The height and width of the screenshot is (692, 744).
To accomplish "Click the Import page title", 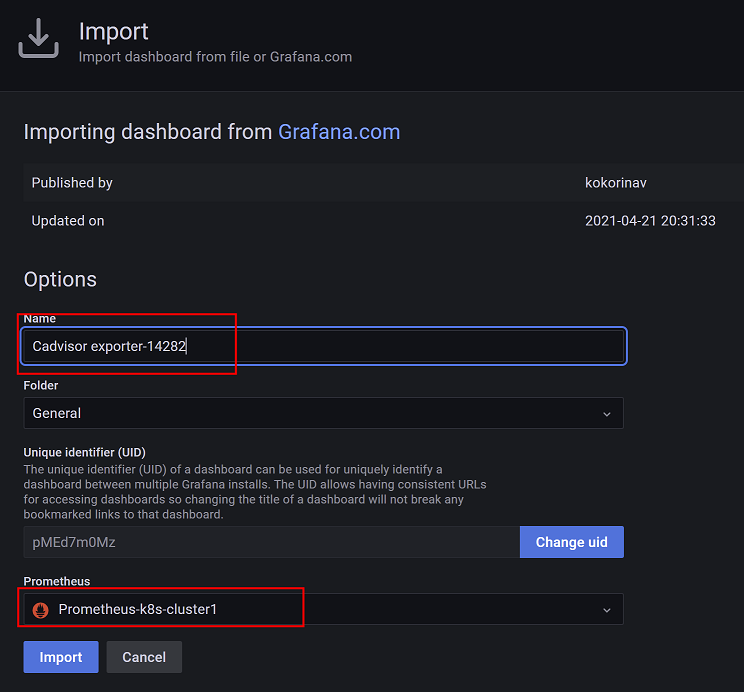I will (x=113, y=32).
